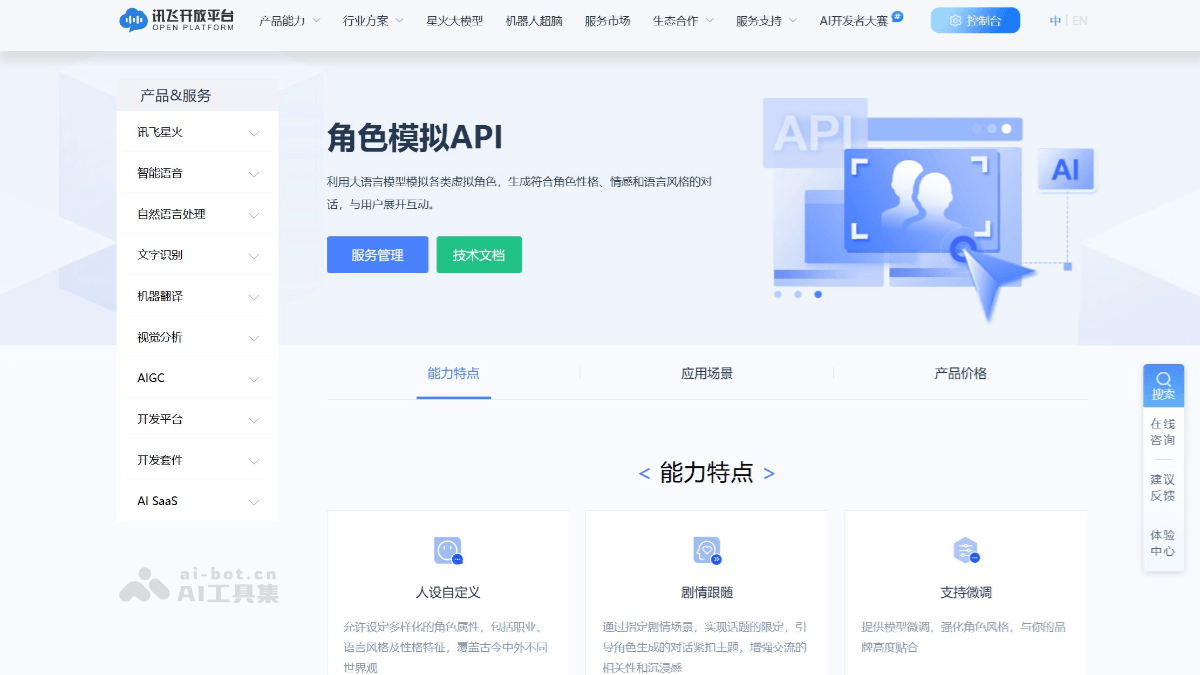
Task: Click the 人设自定义 feature icon
Action: (x=448, y=550)
